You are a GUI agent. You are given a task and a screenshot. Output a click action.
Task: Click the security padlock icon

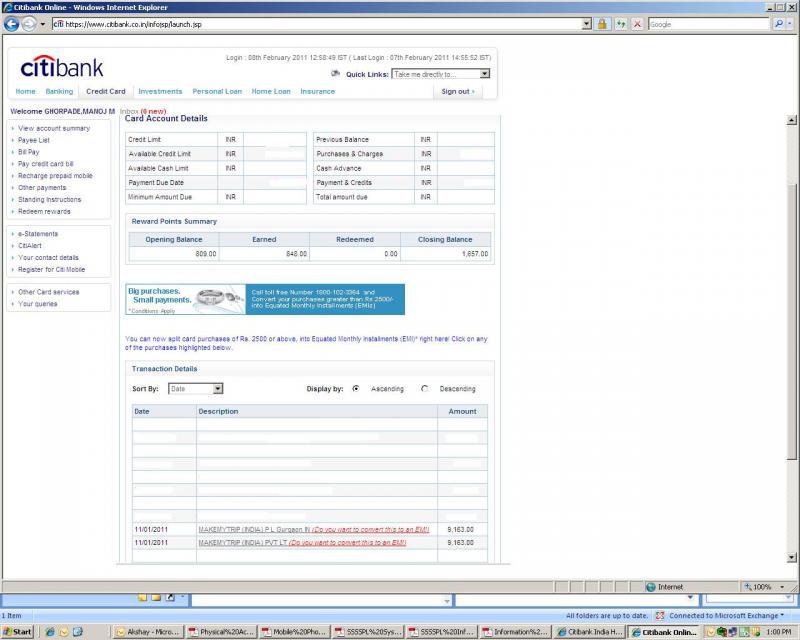tap(603, 23)
